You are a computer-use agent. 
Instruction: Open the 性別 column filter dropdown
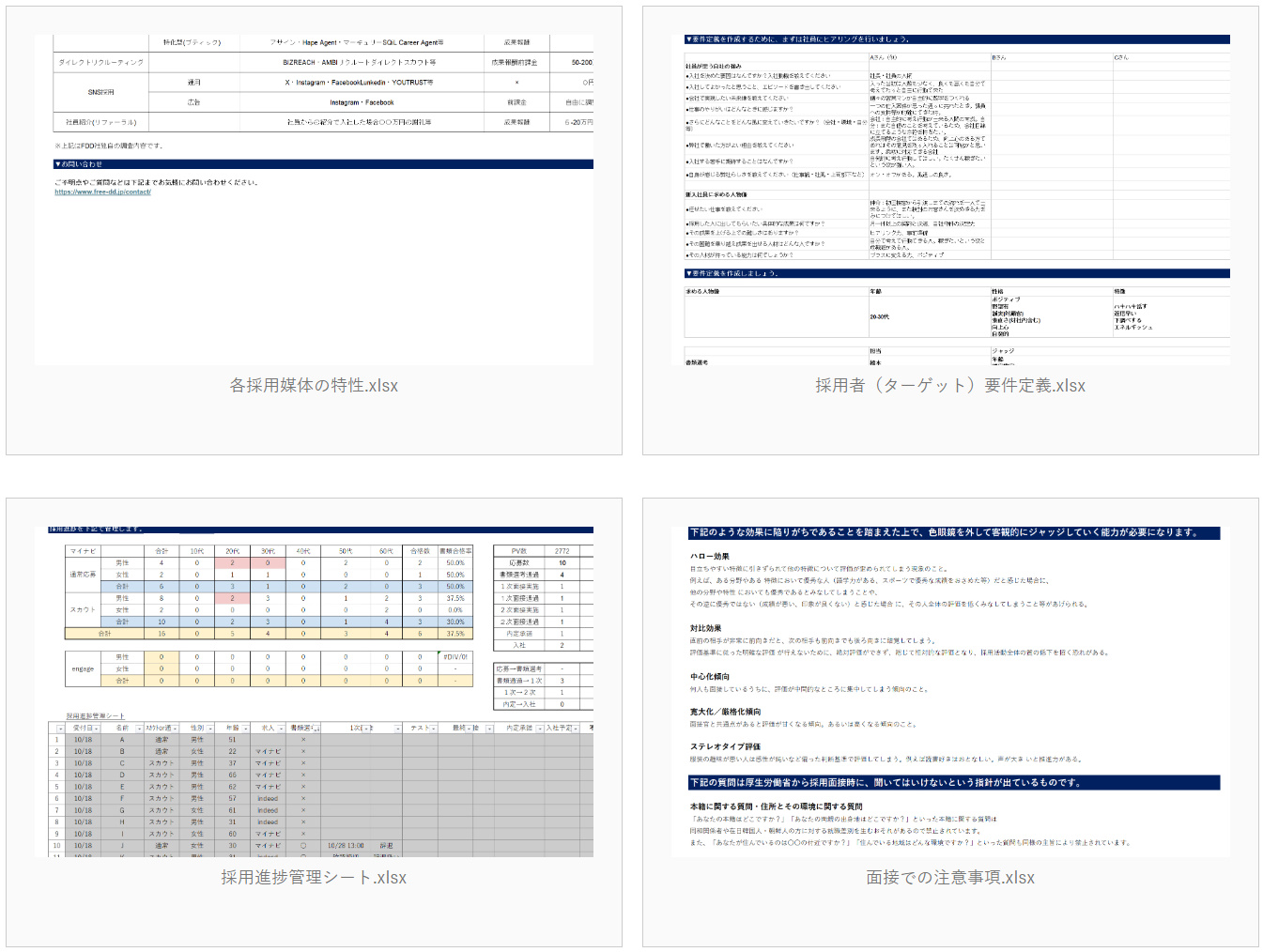[x=210, y=729]
